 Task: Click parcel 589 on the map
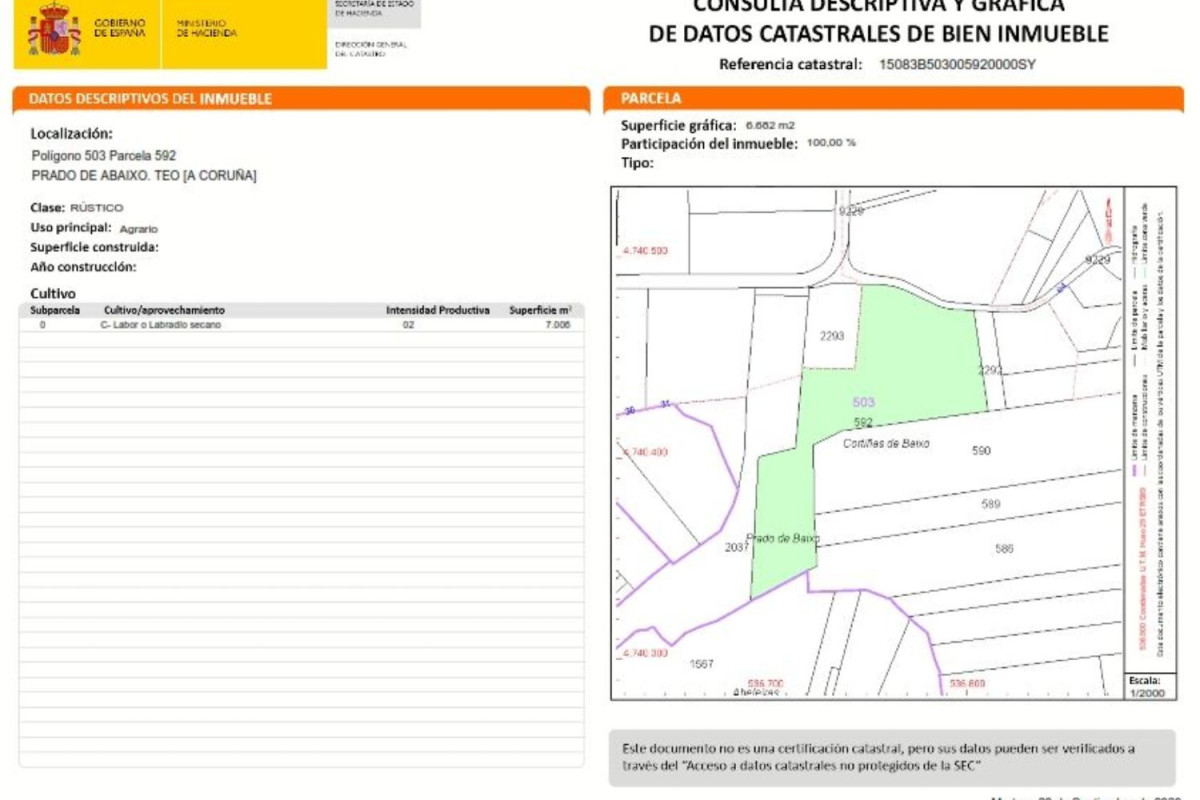(x=990, y=504)
